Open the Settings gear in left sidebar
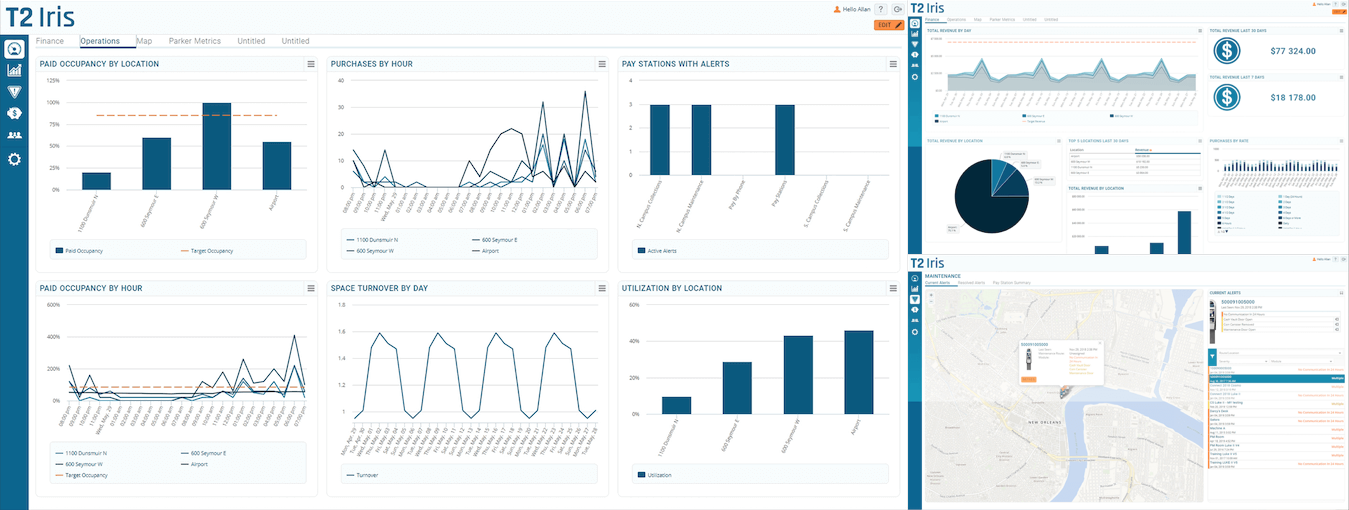This screenshot has height=510, width=1349. (x=14, y=158)
